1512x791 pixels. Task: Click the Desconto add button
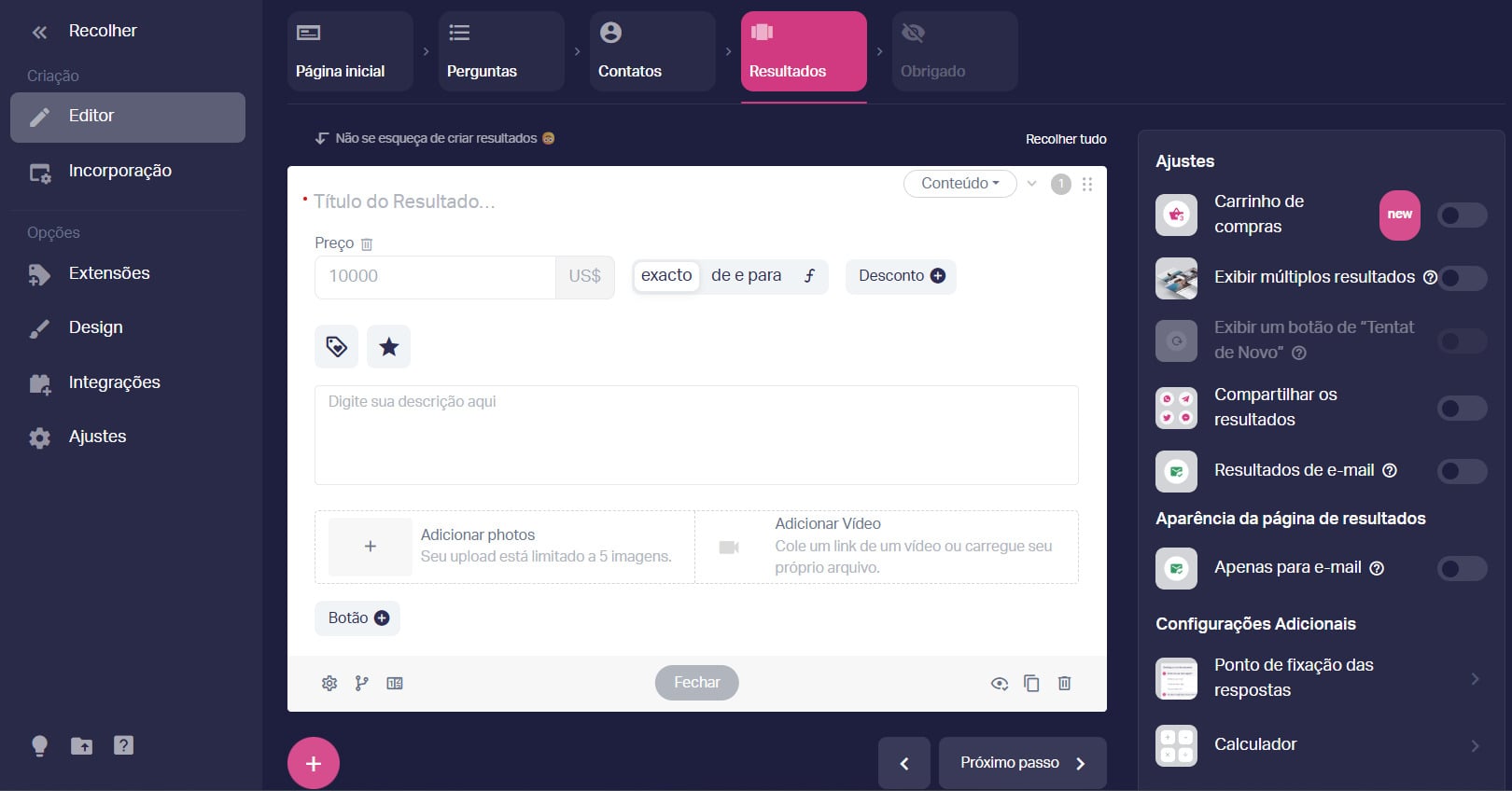(x=901, y=276)
